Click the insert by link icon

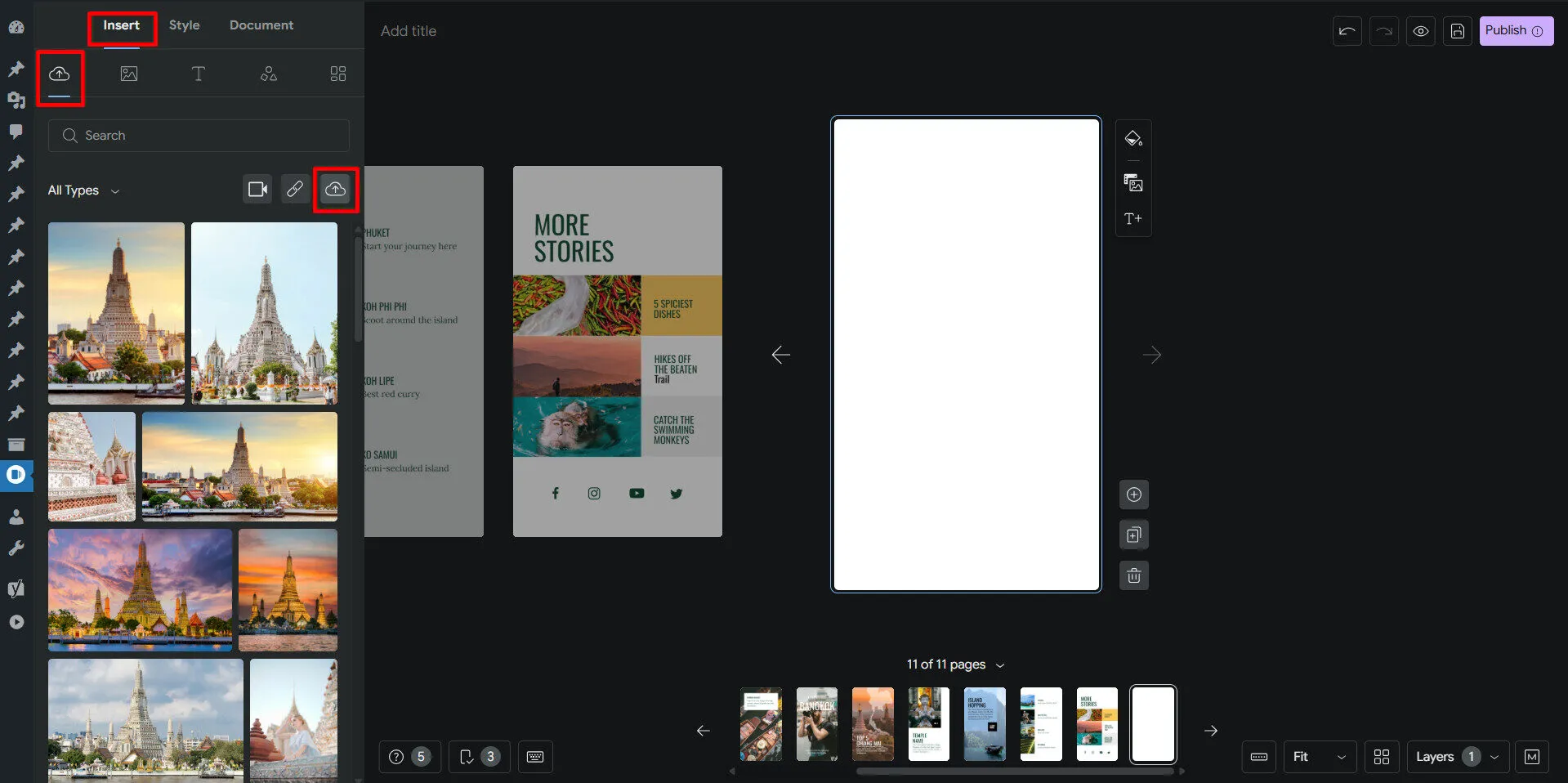tap(295, 190)
